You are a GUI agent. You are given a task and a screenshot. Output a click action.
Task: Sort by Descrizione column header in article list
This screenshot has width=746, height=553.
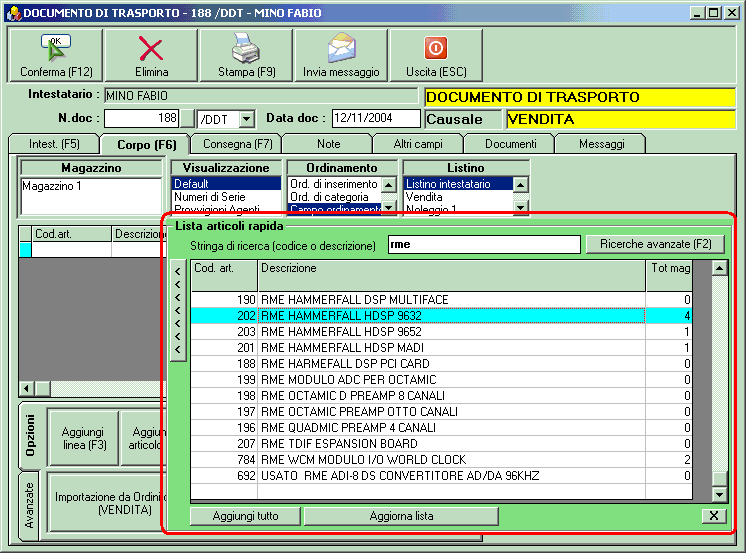tap(452, 276)
